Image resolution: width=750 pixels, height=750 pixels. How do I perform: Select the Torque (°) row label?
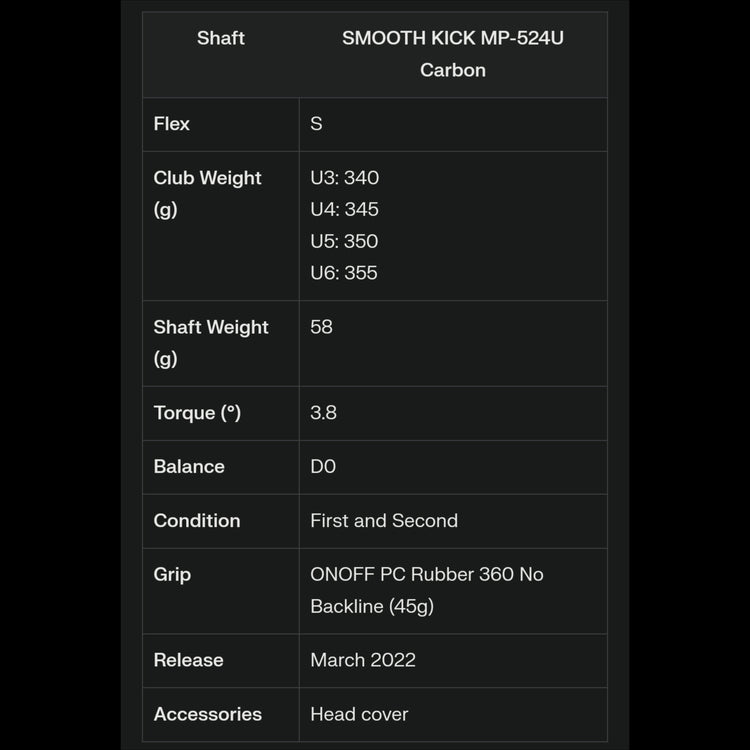197,413
